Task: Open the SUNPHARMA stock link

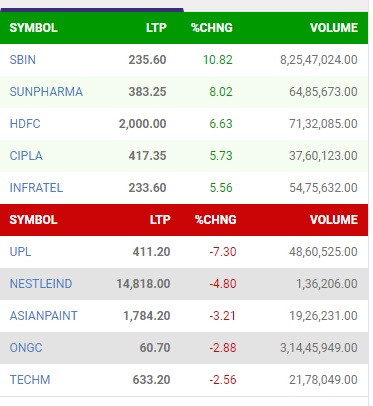Action: (x=46, y=92)
